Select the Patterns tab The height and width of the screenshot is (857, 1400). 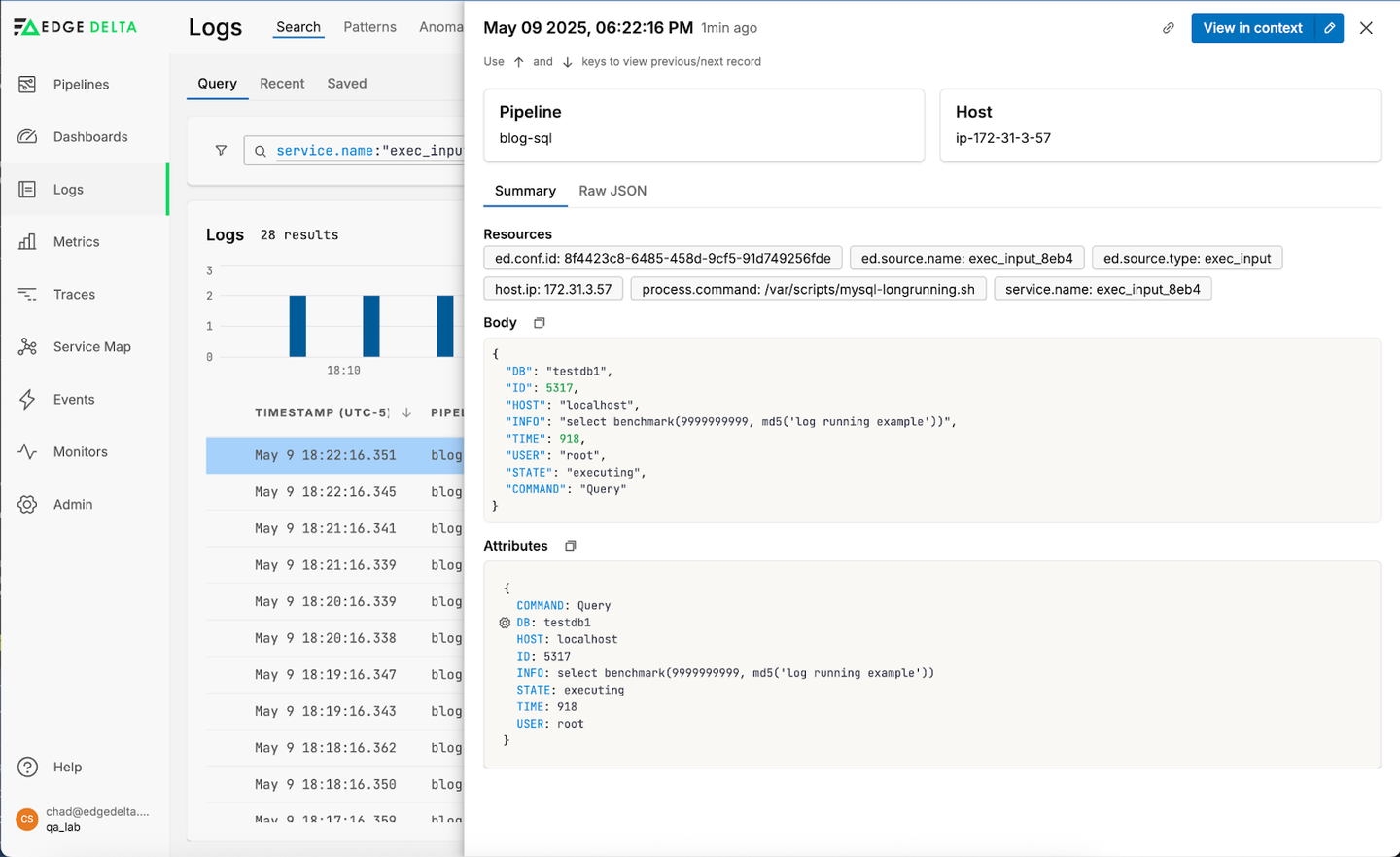(369, 27)
